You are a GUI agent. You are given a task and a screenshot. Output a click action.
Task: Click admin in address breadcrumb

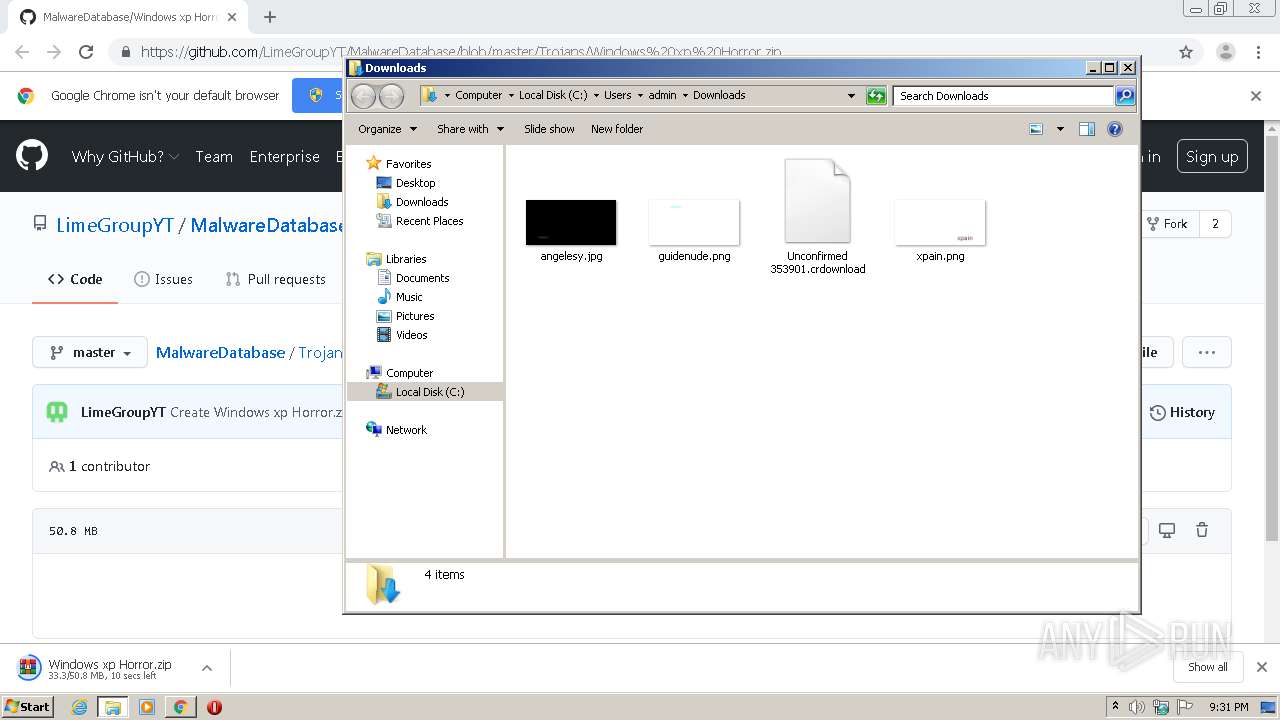(x=662, y=96)
